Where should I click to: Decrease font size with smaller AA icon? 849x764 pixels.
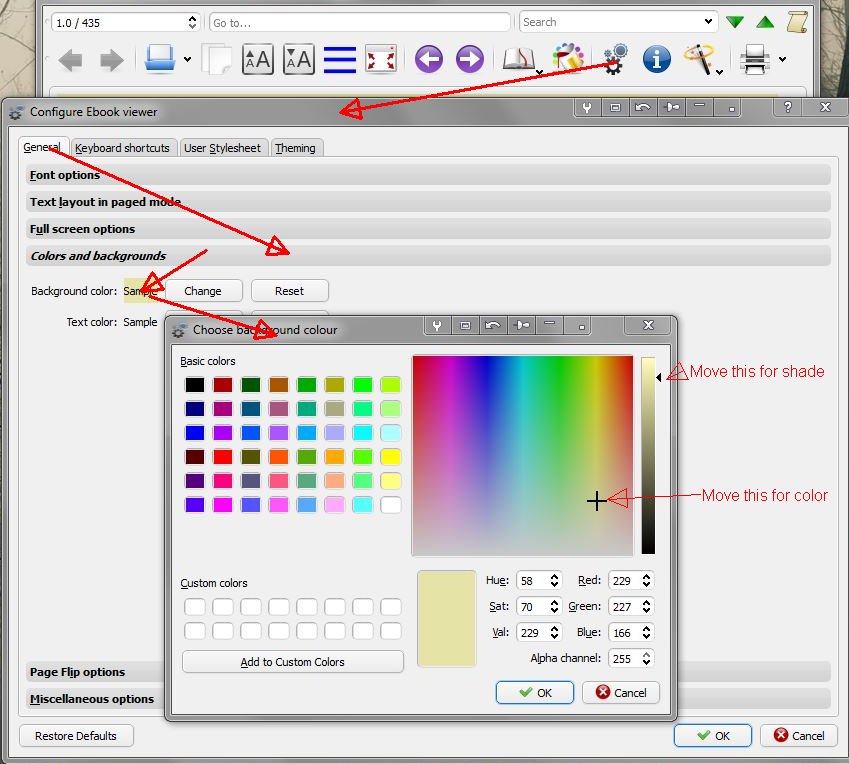298,59
